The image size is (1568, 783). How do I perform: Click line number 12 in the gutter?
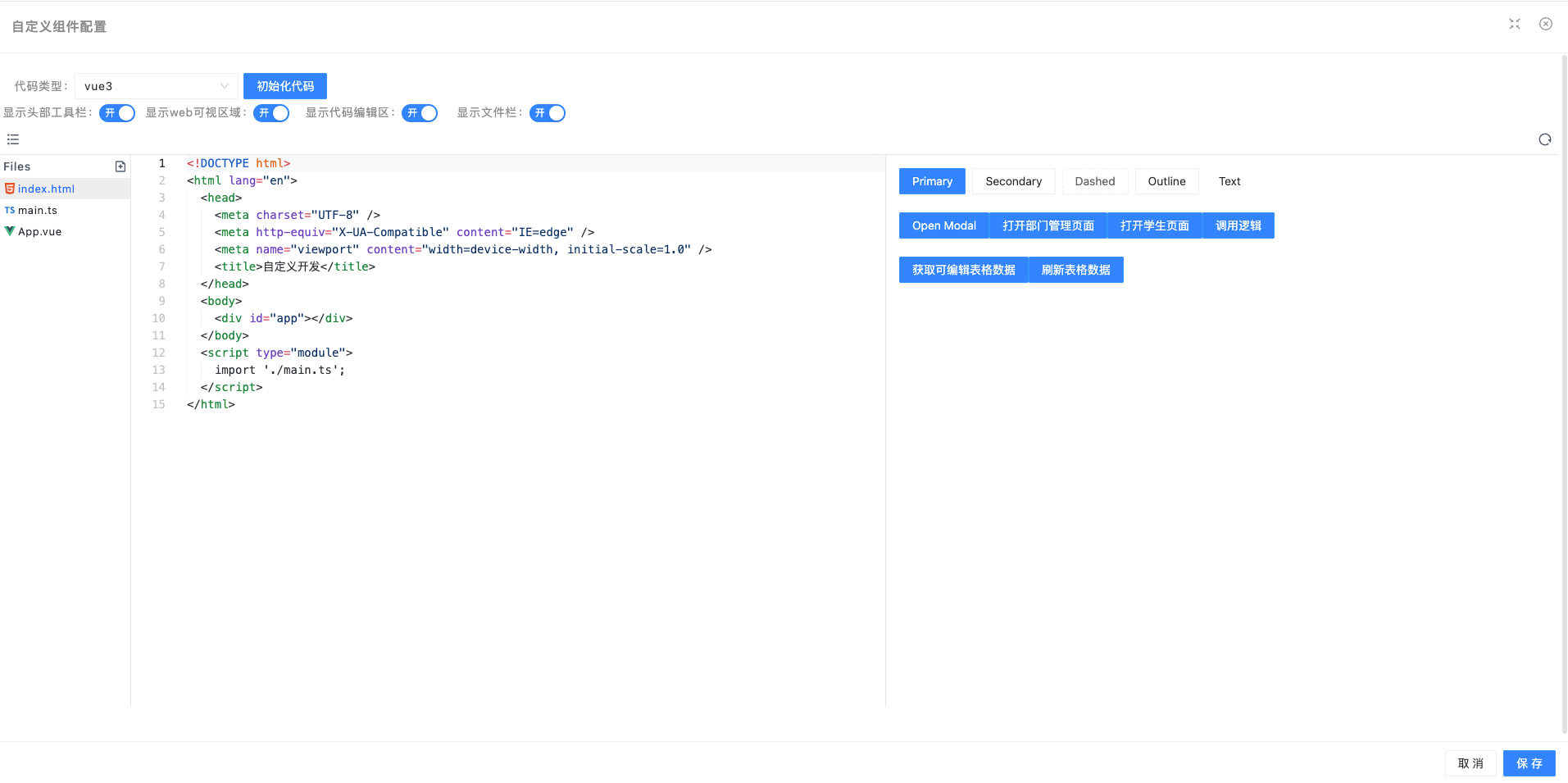pyautogui.click(x=158, y=353)
